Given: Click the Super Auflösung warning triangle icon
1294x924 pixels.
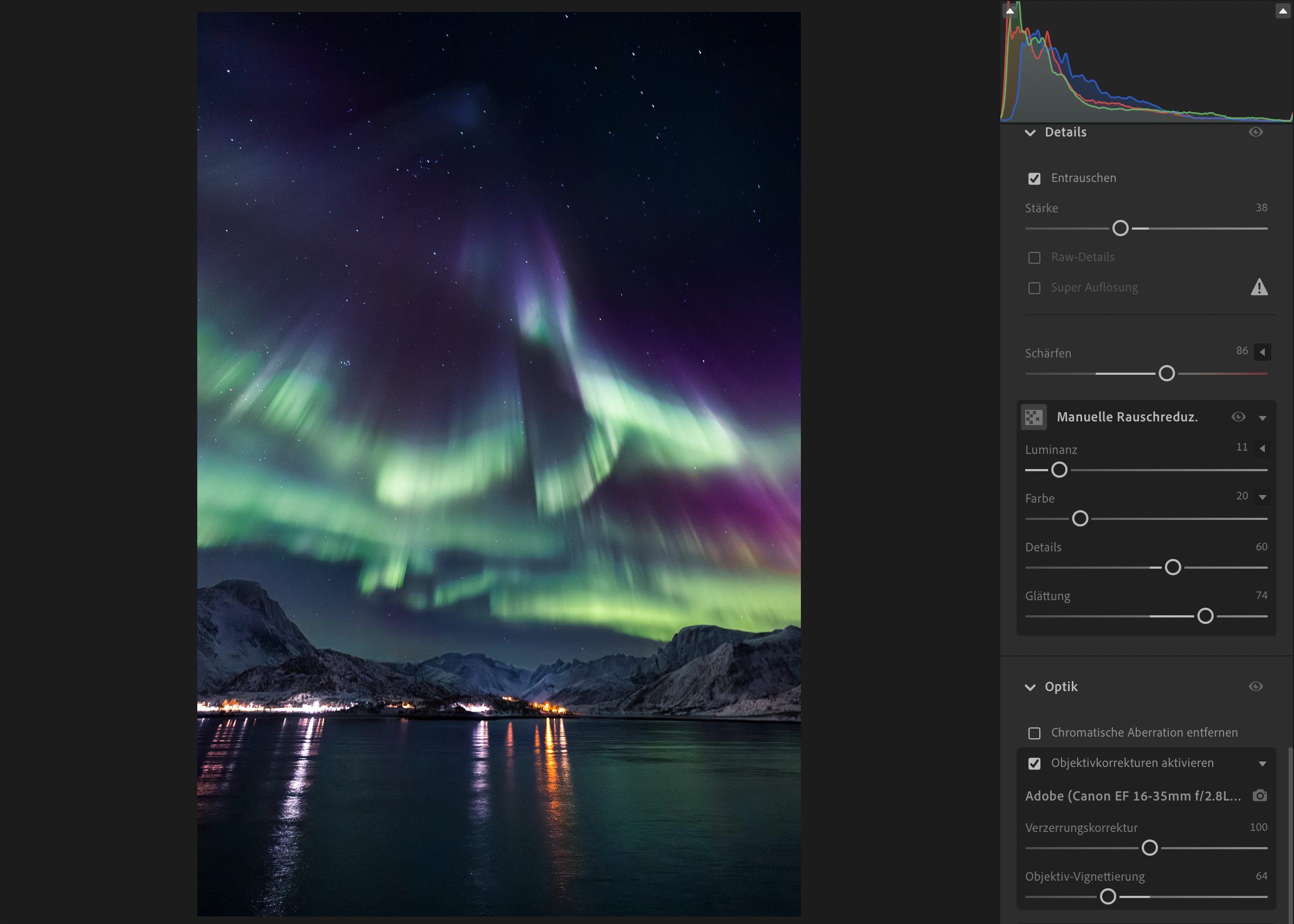Looking at the screenshot, I should 1259,287.
